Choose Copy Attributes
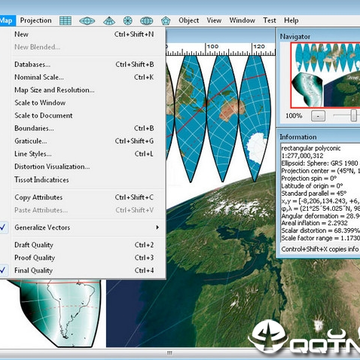 point(83,198)
